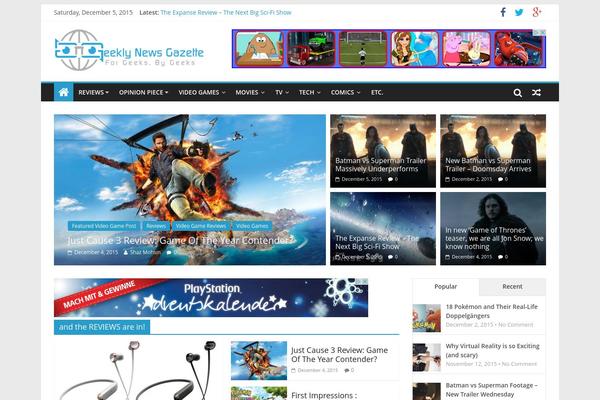The width and height of the screenshot is (600, 400).
Task: Switch to the Recent tab
Action: (x=512, y=287)
